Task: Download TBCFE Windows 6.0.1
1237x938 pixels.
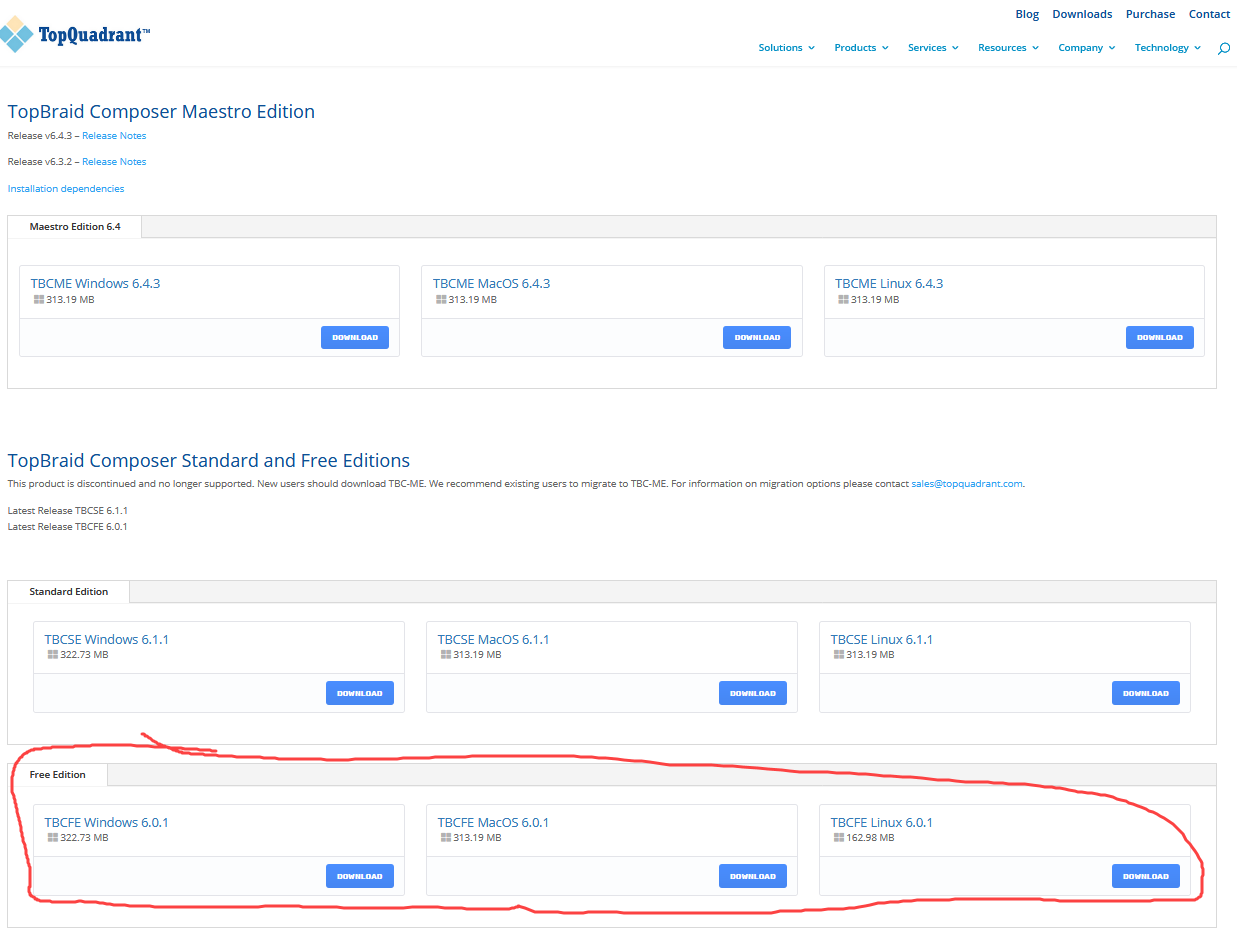Action: point(360,876)
